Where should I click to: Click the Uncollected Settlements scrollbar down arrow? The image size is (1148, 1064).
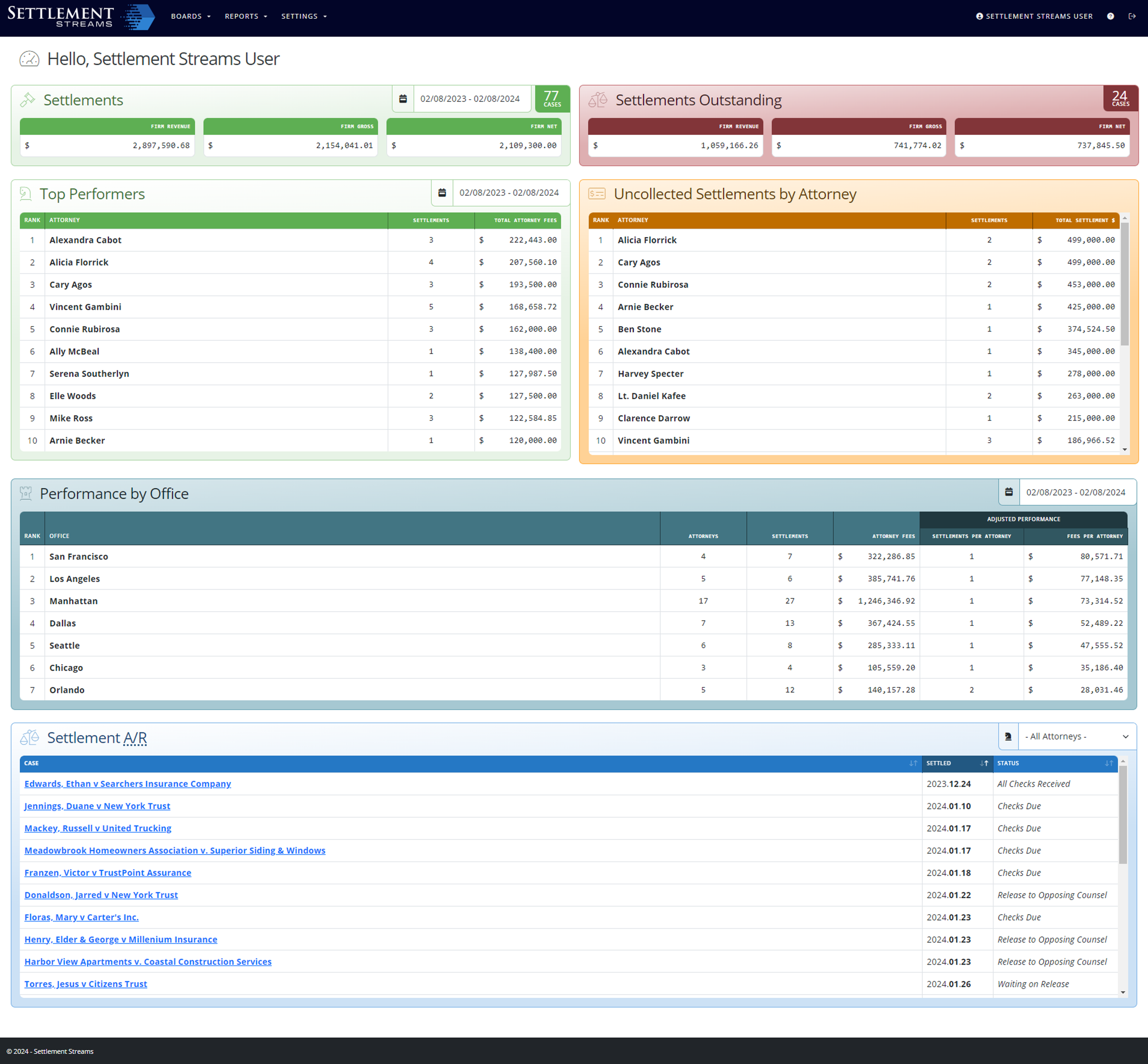[x=1125, y=450]
